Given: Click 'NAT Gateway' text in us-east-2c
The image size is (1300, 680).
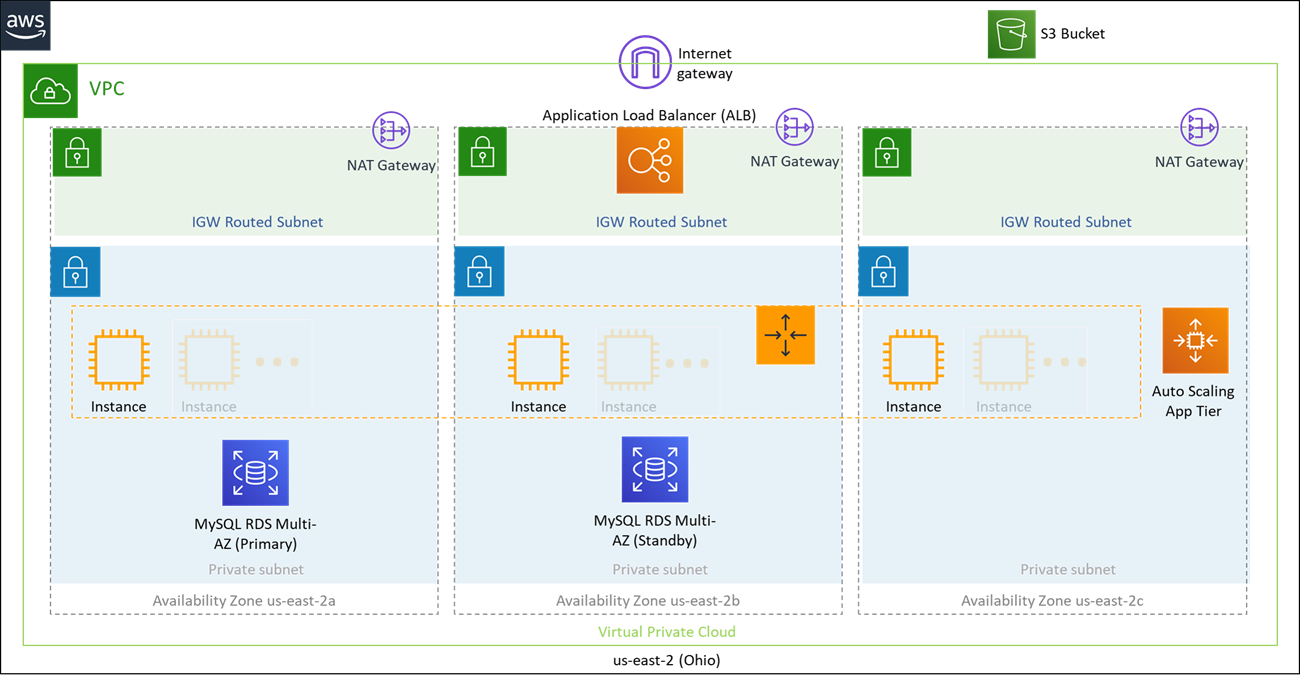Looking at the screenshot, I should click(1200, 162).
